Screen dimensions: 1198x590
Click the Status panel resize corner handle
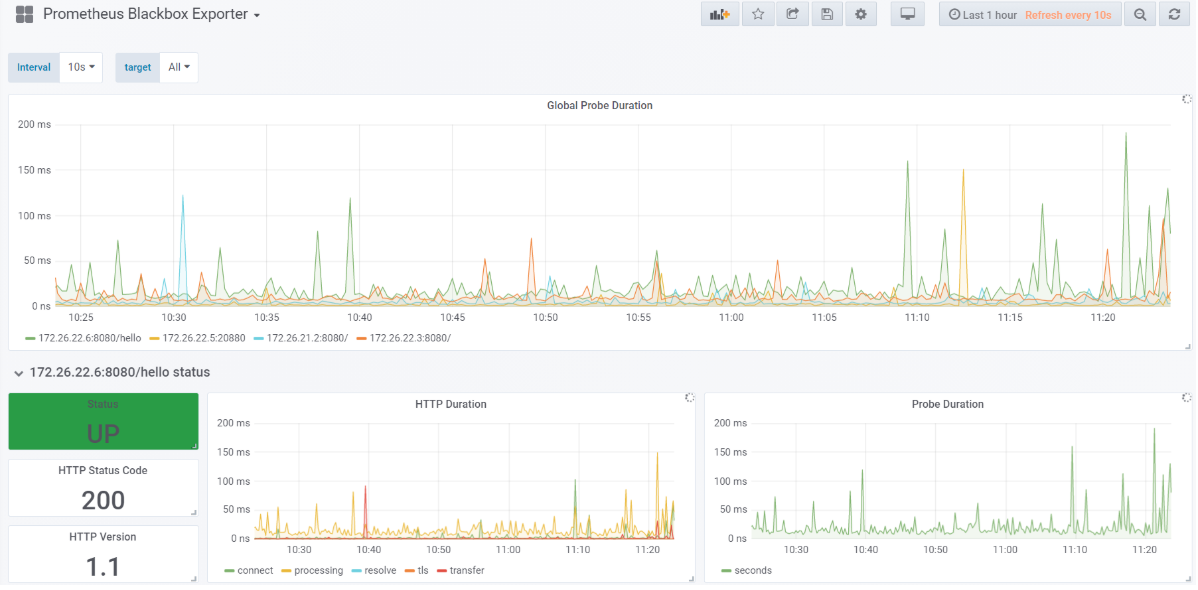[x=194, y=446]
